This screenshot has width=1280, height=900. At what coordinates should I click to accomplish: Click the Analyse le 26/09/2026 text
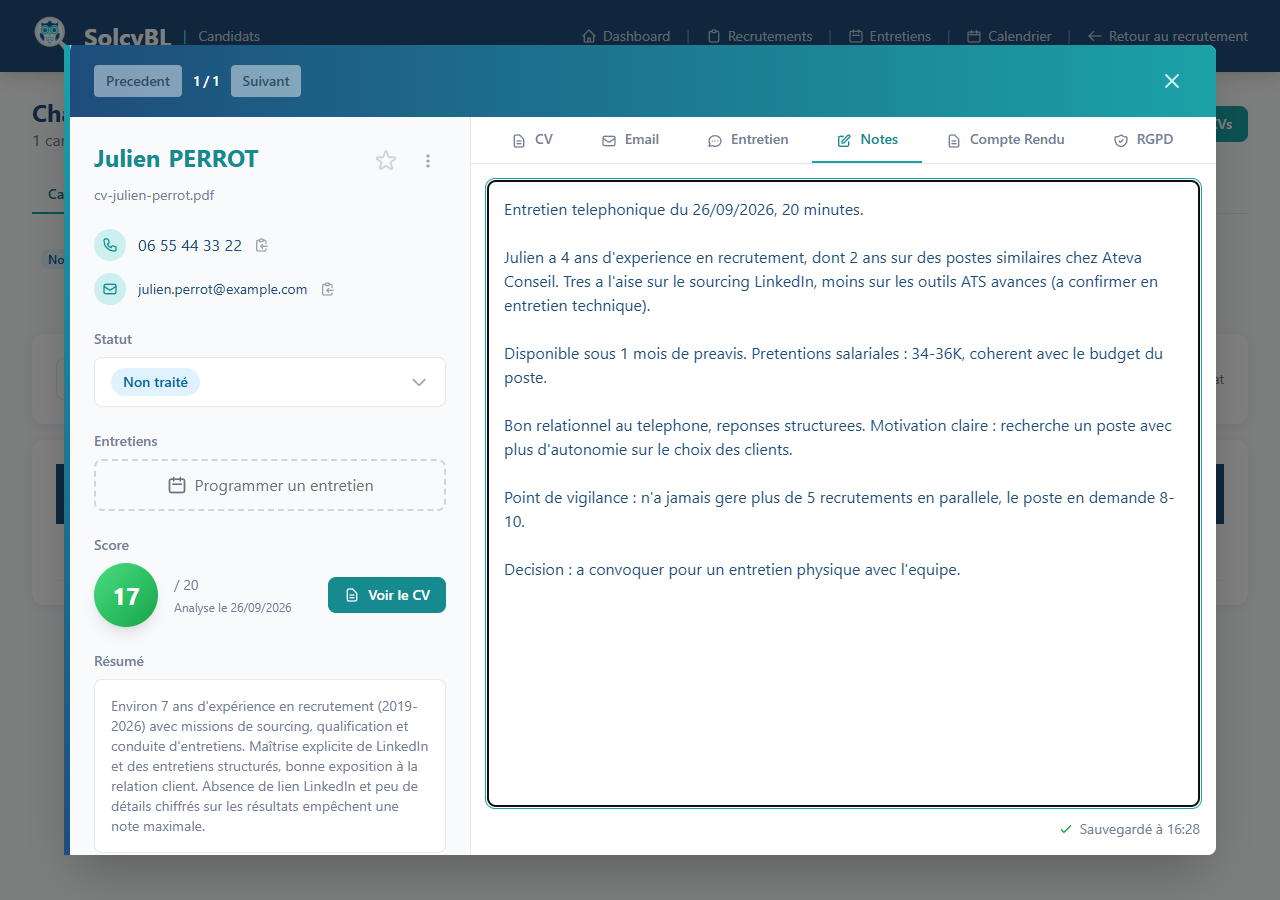[x=233, y=607]
